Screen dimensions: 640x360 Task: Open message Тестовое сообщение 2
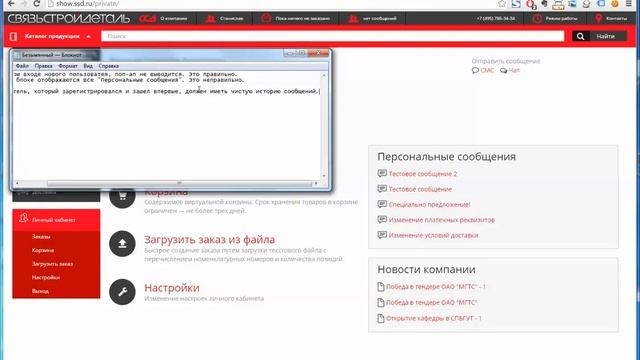(422, 174)
